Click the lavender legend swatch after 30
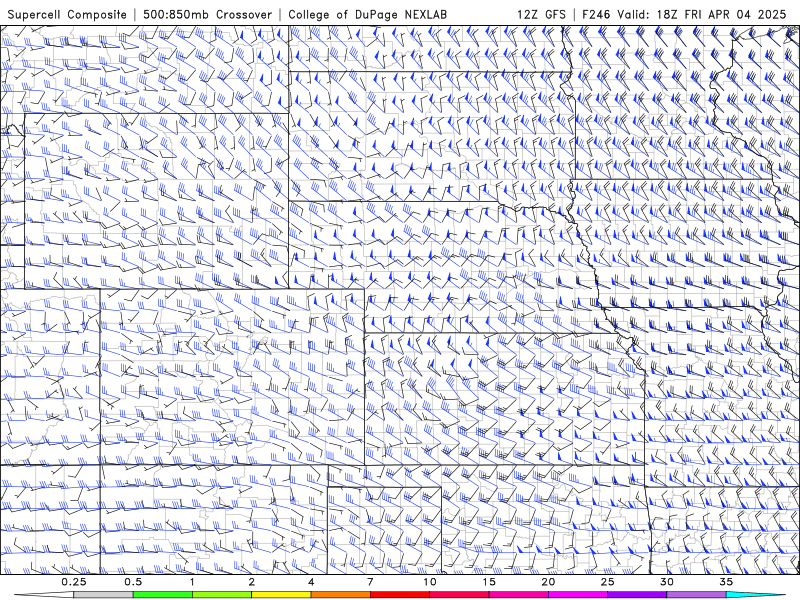 [x=696, y=595]
